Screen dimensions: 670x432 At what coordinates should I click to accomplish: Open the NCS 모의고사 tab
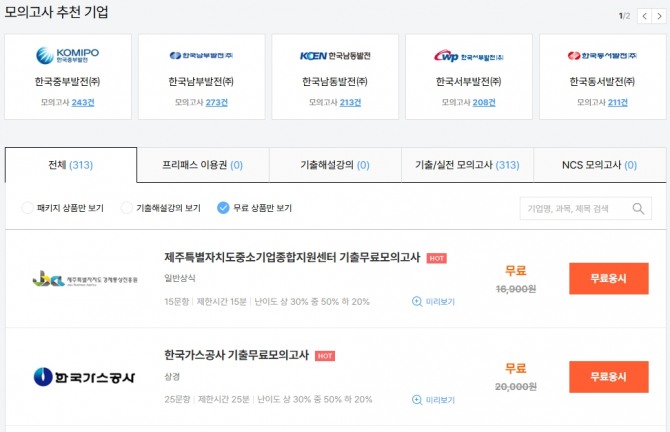[599, 165]
